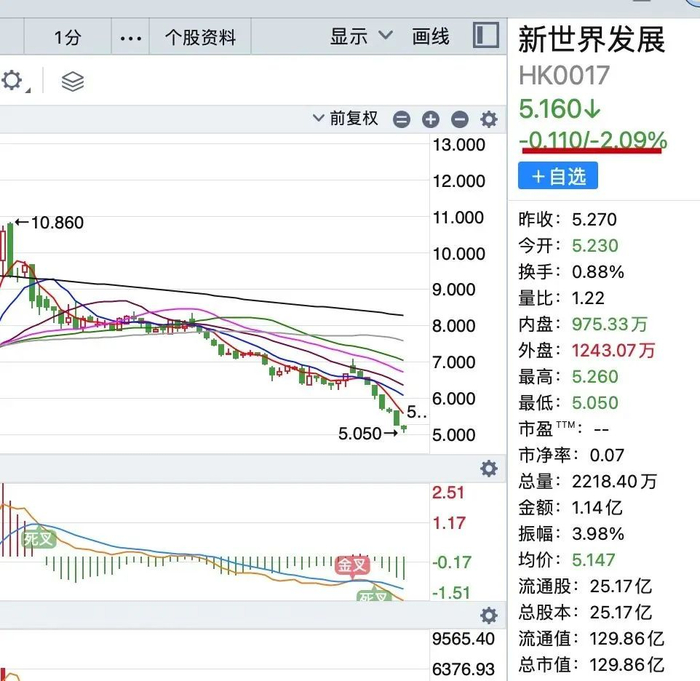The width and height of the screenshot is (700, 681).
Task: Click the 5.050 low price label on the chart
Action: point(360,434)
